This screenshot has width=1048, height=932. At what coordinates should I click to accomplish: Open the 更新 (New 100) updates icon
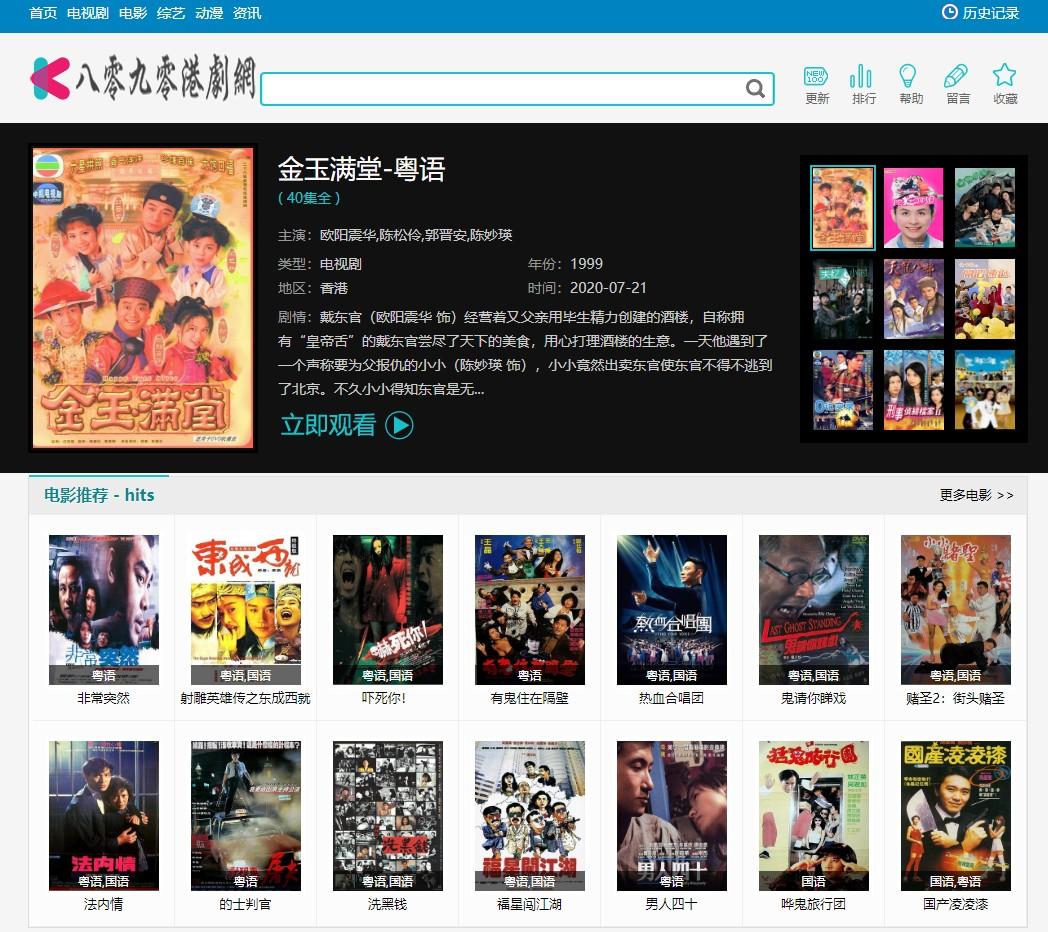point(816,77)
